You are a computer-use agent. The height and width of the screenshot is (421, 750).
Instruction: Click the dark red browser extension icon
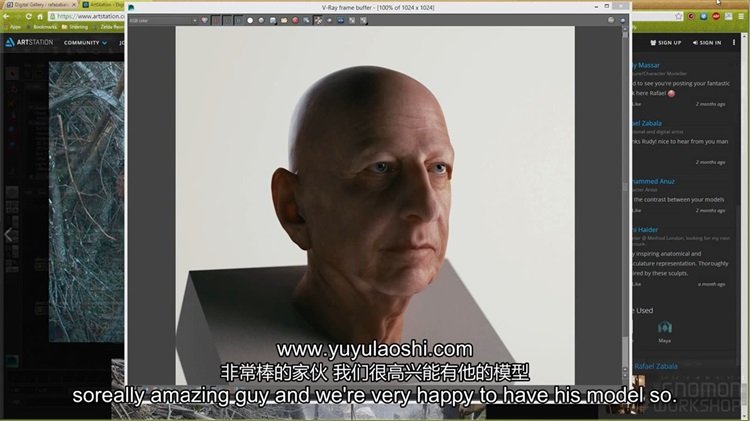click(691, 16)
